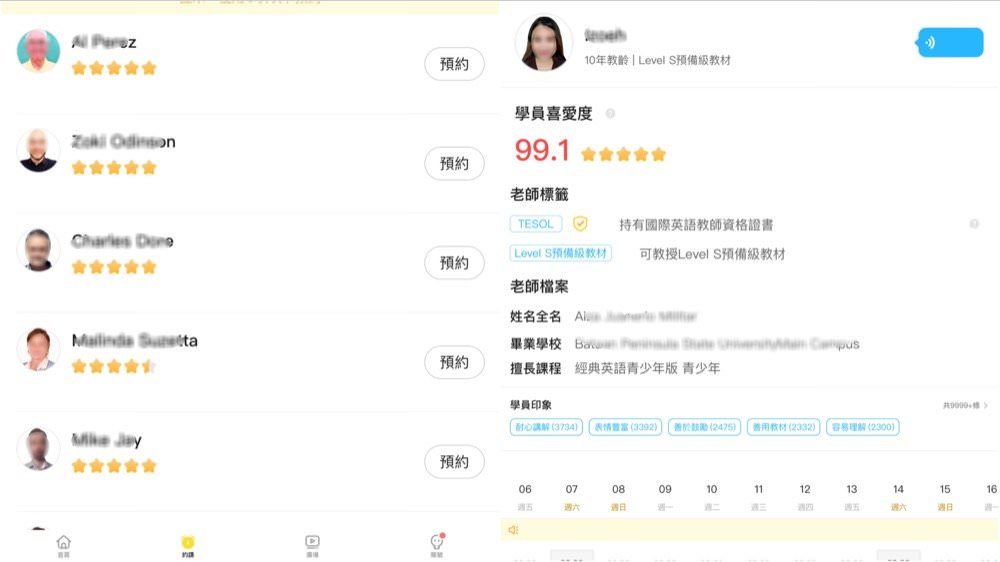Screen dimensions: 1000x562
Task: Select date 10 週二 in the calendar
Action: point(711,496)
